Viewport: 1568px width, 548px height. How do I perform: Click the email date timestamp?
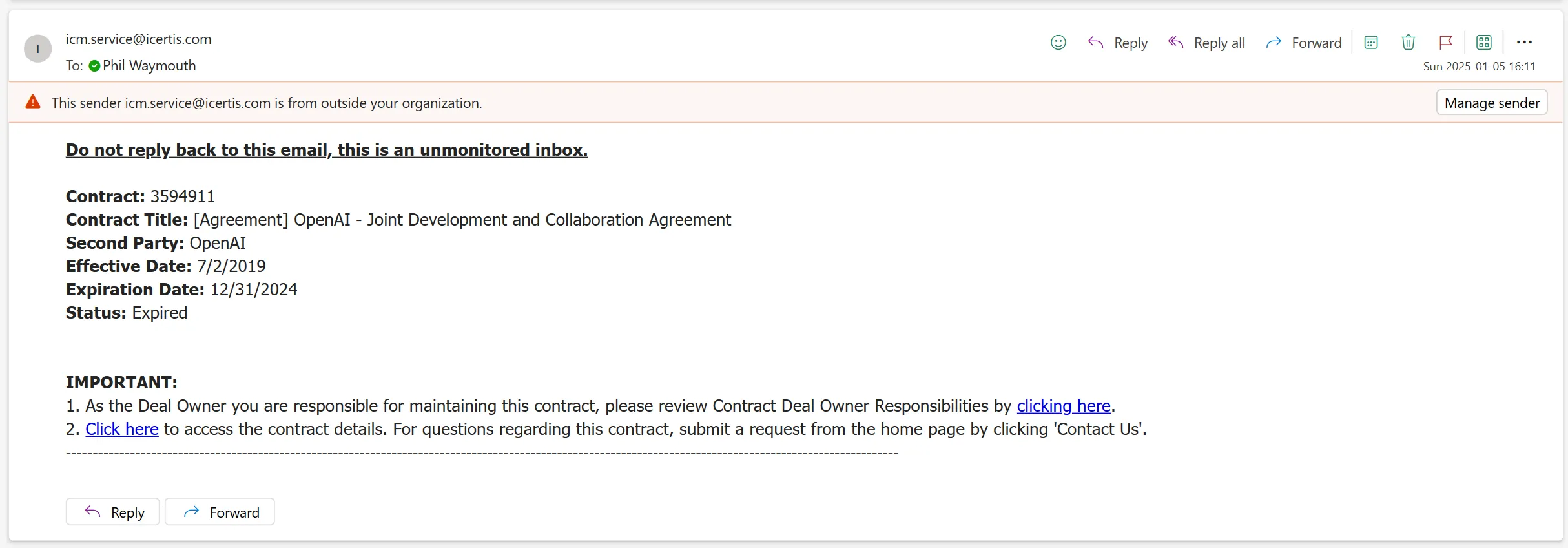tap(1479, 67)
